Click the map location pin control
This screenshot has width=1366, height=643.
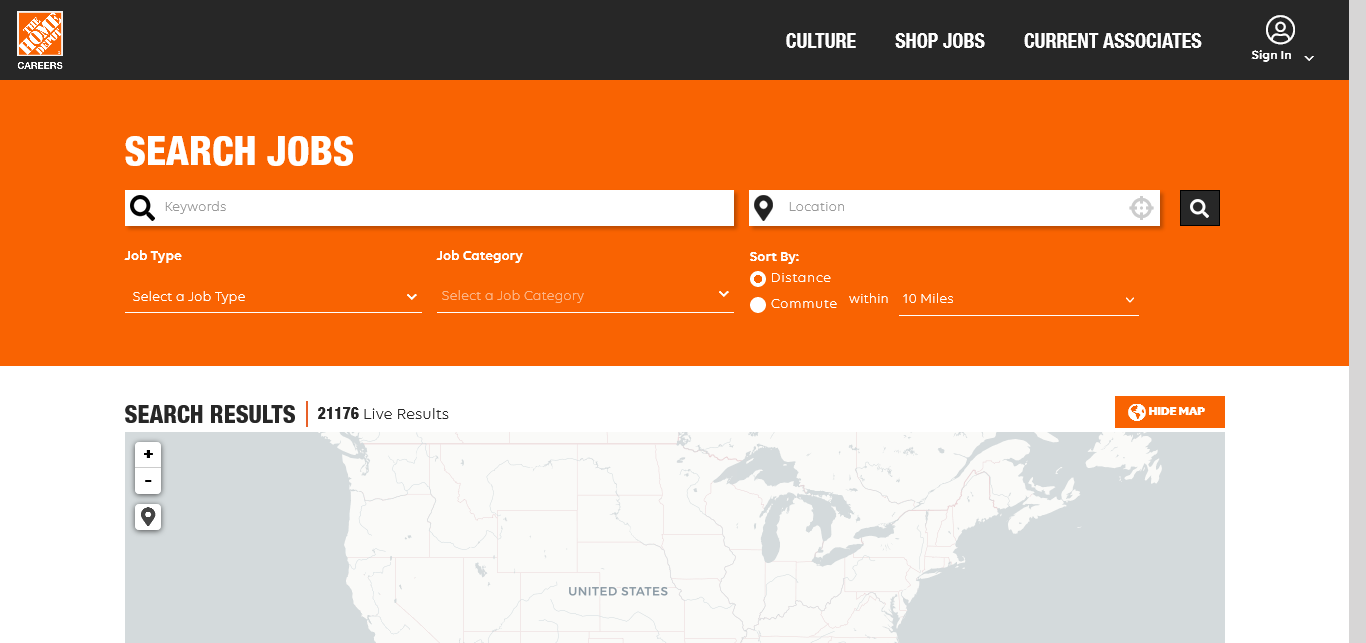(148, 517)
